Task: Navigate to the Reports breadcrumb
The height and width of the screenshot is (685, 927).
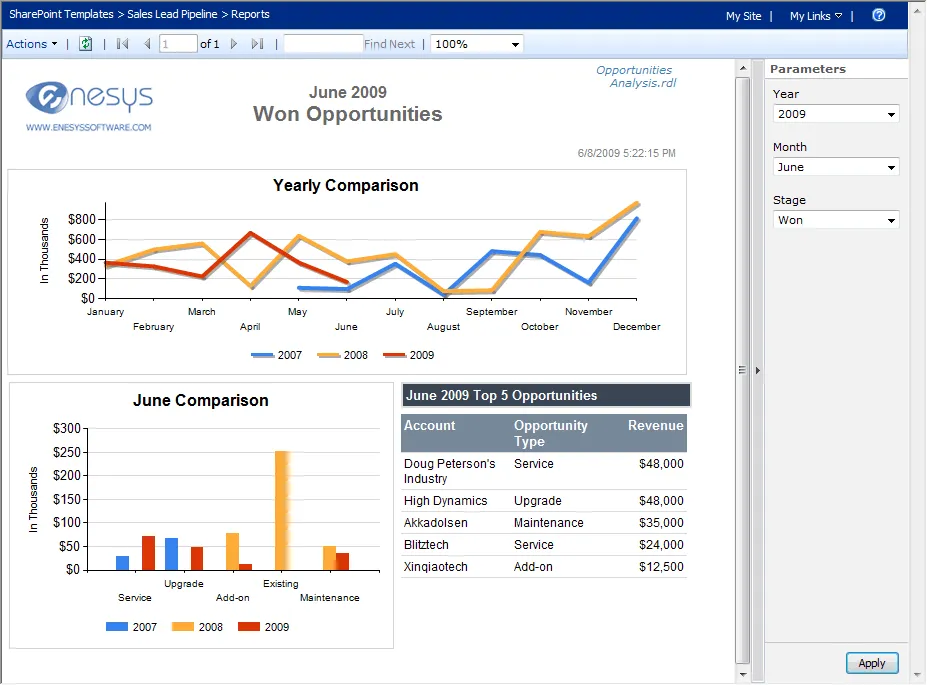Action: pos(250,14)
